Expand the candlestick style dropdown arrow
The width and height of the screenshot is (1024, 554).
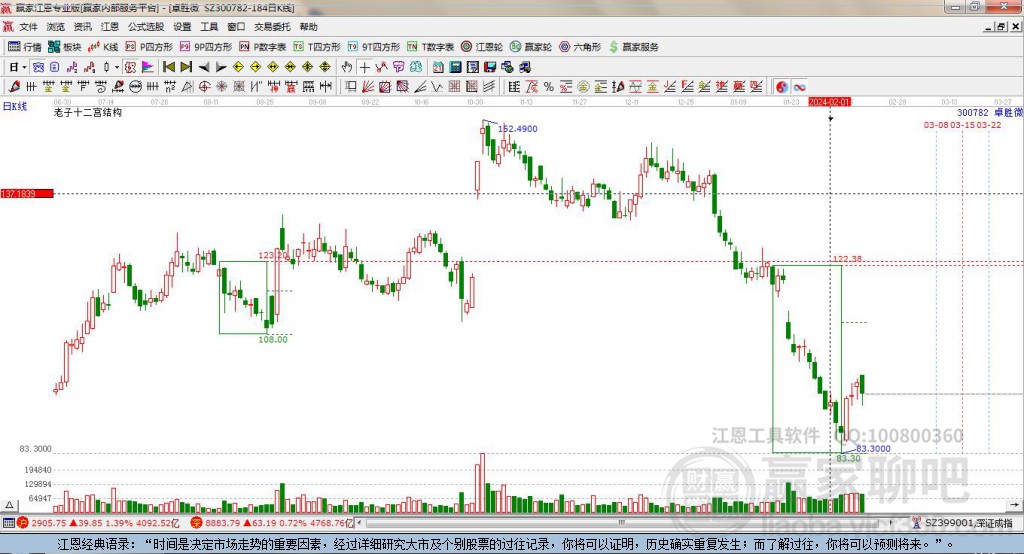pos(117,67)
